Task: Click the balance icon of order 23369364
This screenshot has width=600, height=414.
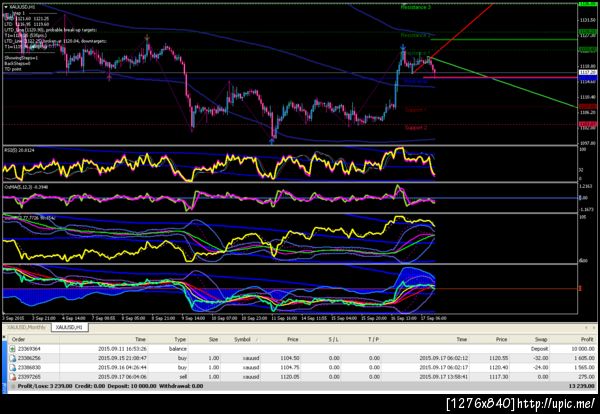Action: [x=12, y=349]
